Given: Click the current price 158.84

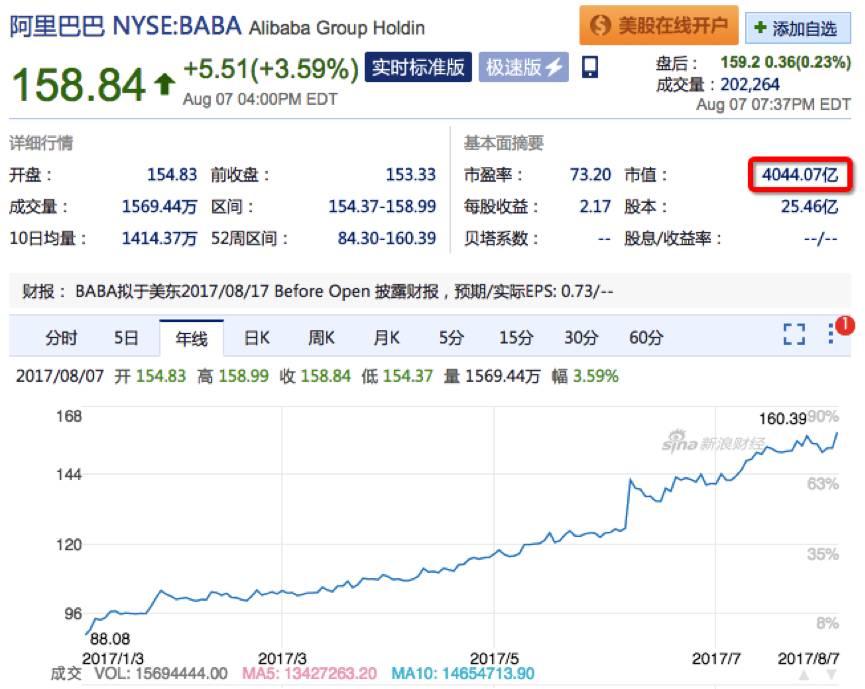Looking at the screenshot, I should click(x=78, y=85).
